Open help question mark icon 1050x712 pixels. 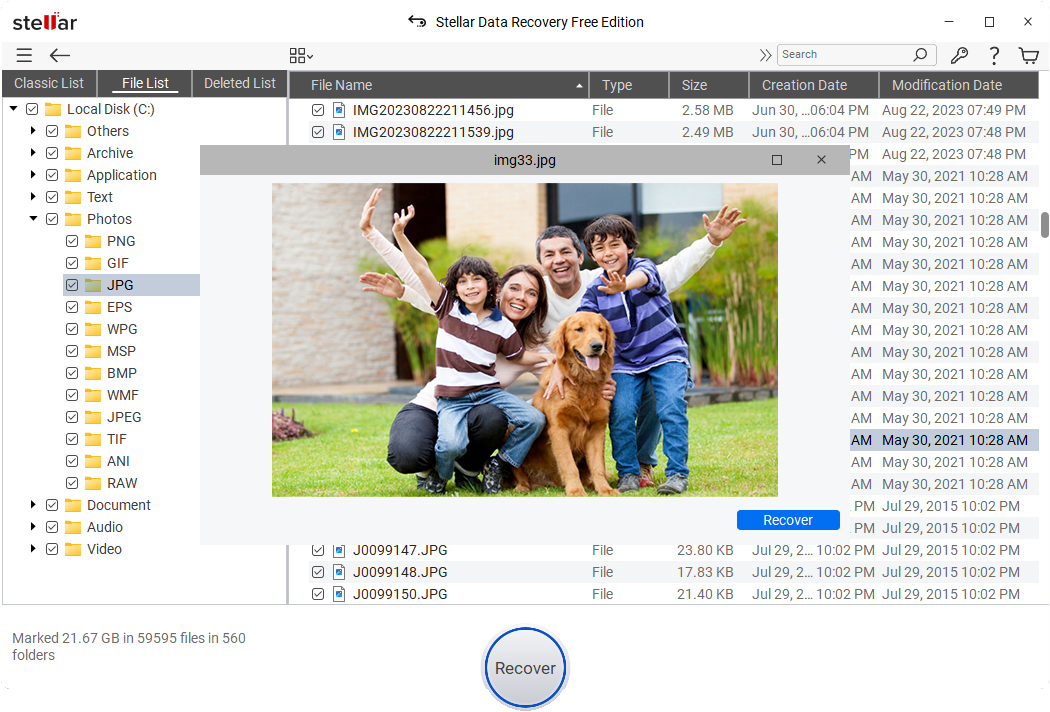994,56
